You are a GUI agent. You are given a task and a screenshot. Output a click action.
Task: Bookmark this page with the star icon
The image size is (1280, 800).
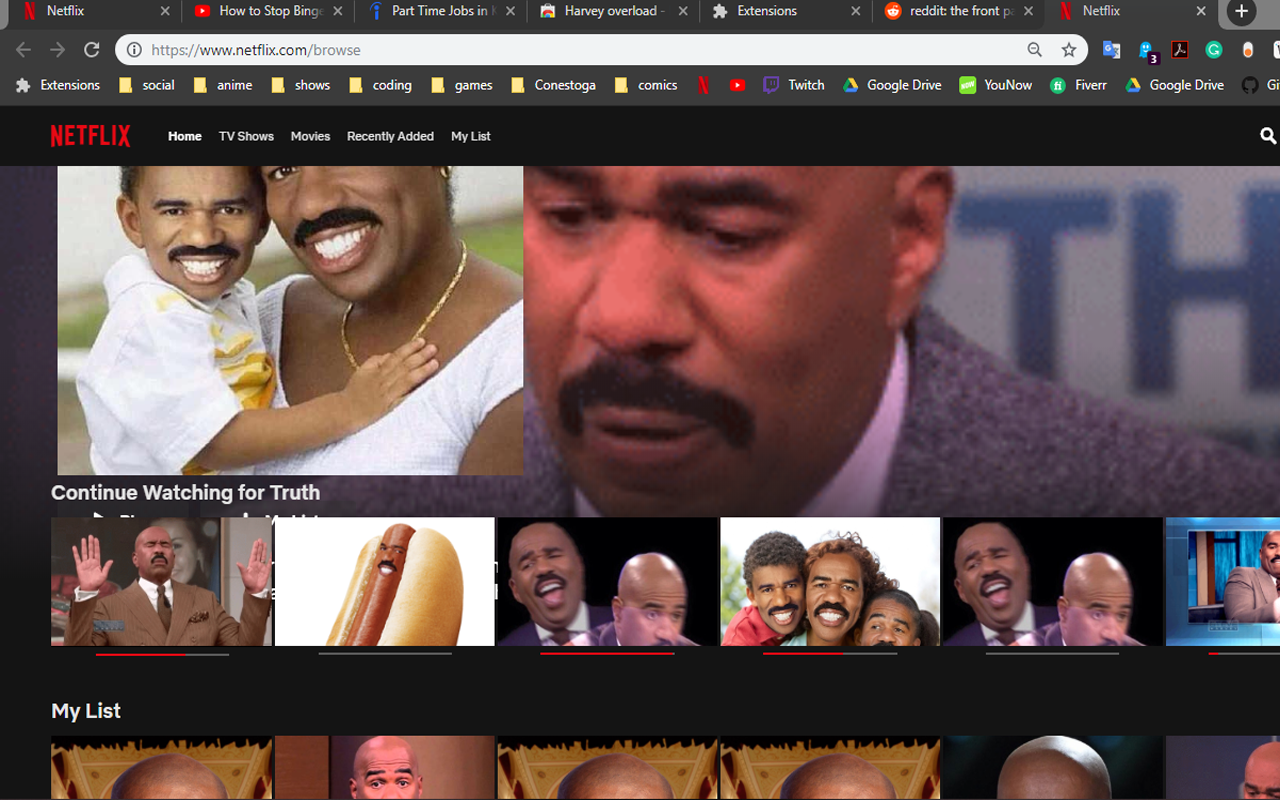[1069, 50]
